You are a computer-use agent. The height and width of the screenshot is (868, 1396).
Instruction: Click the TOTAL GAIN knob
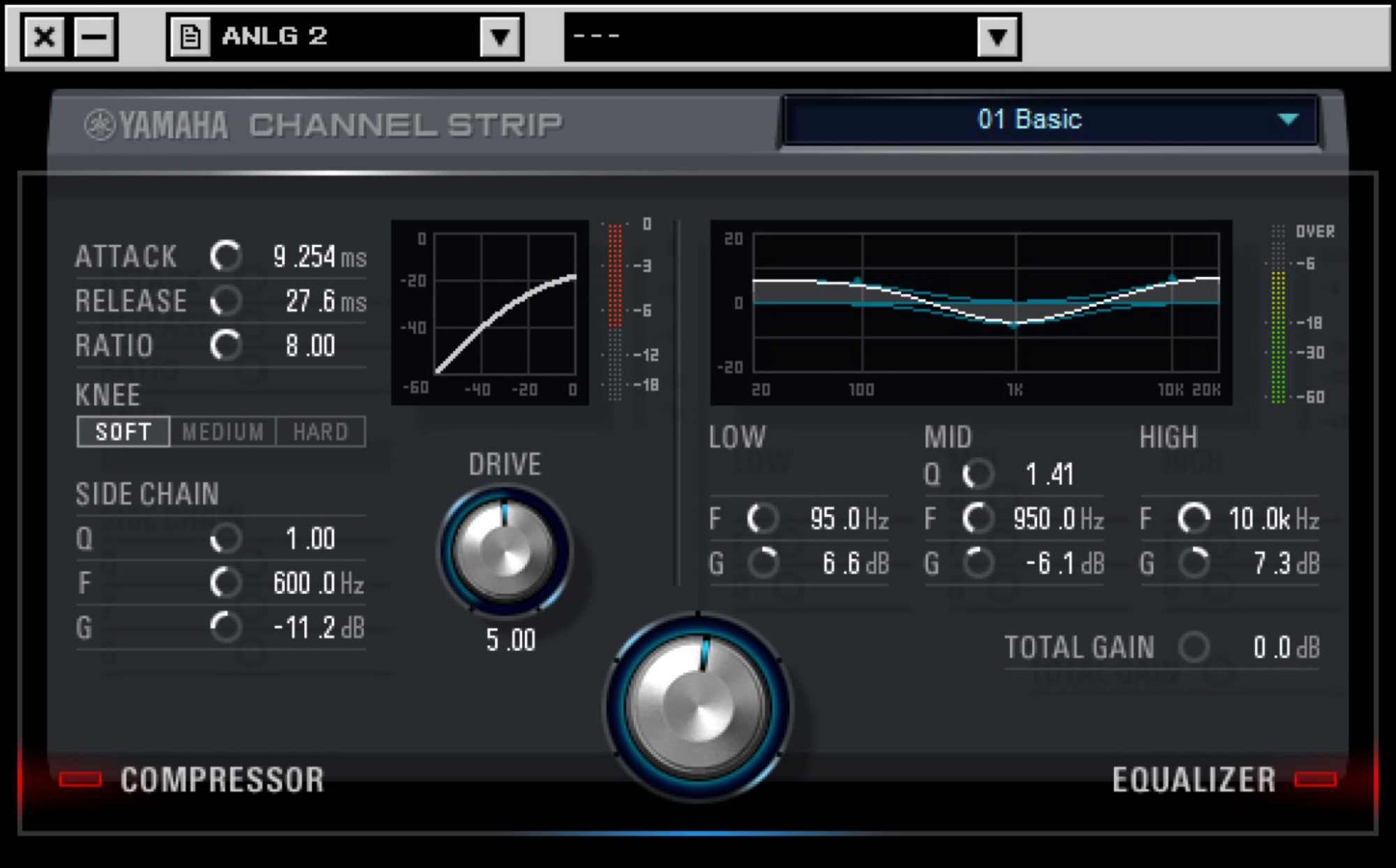click(1194, 647)
